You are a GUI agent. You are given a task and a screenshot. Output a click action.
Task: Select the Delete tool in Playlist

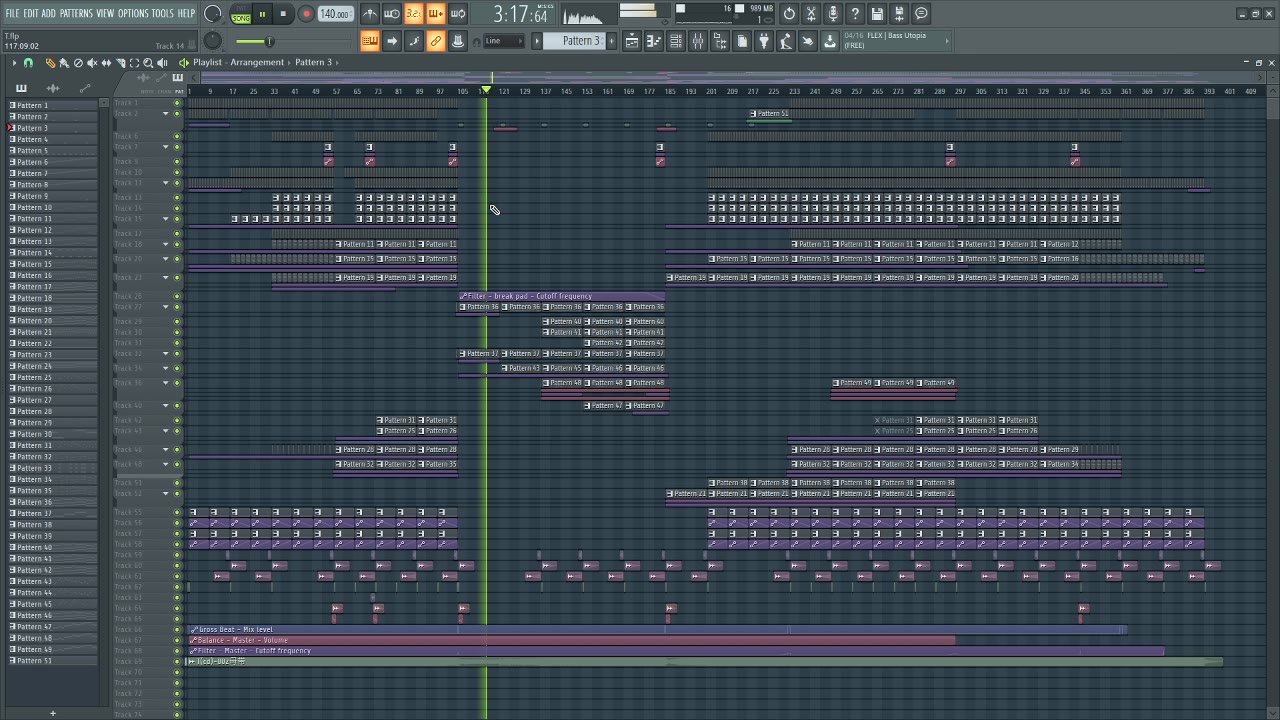[x=78, y=63]
